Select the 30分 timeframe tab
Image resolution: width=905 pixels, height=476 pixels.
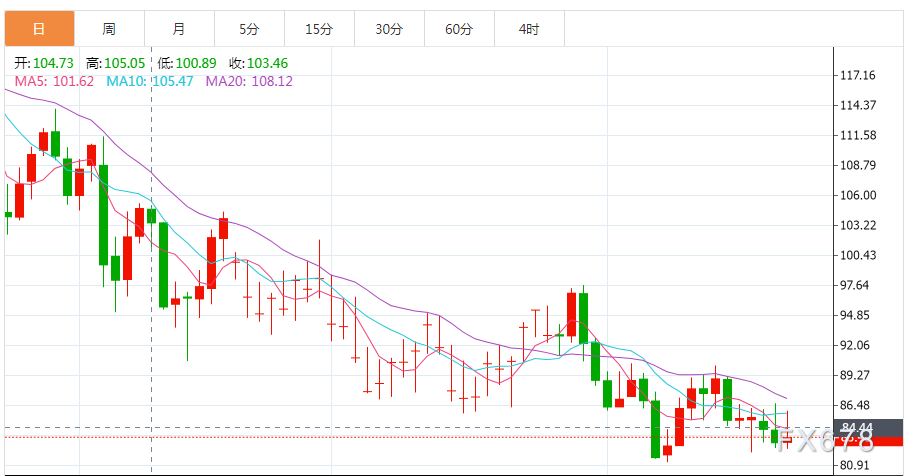pyautogui.click(x=389, y=28)
